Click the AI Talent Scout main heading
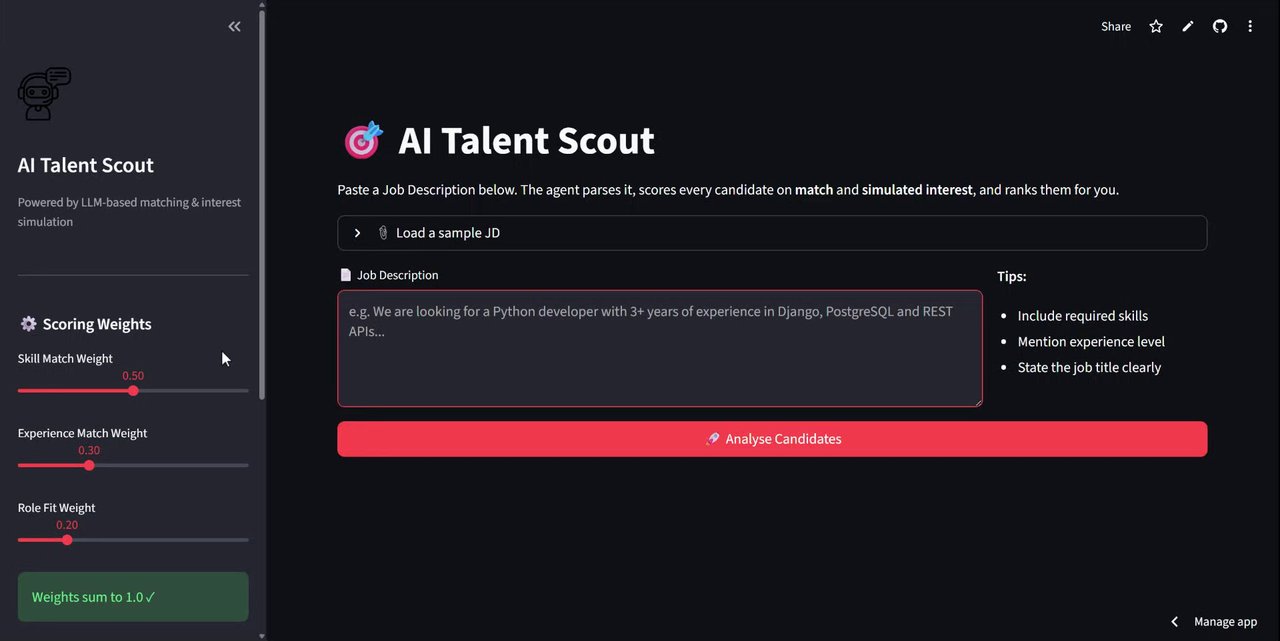Screen dimensions: 1280x641 pyautogui.click(x=526, y=141)
